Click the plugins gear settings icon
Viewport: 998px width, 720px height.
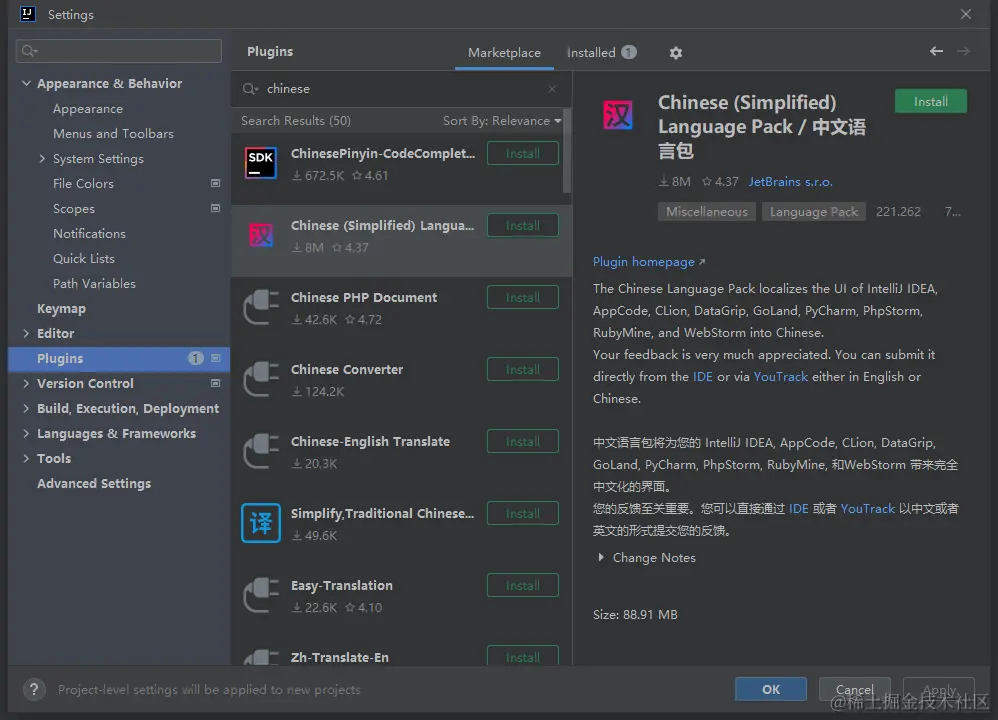pyautogui.click(x=675, y=53)
